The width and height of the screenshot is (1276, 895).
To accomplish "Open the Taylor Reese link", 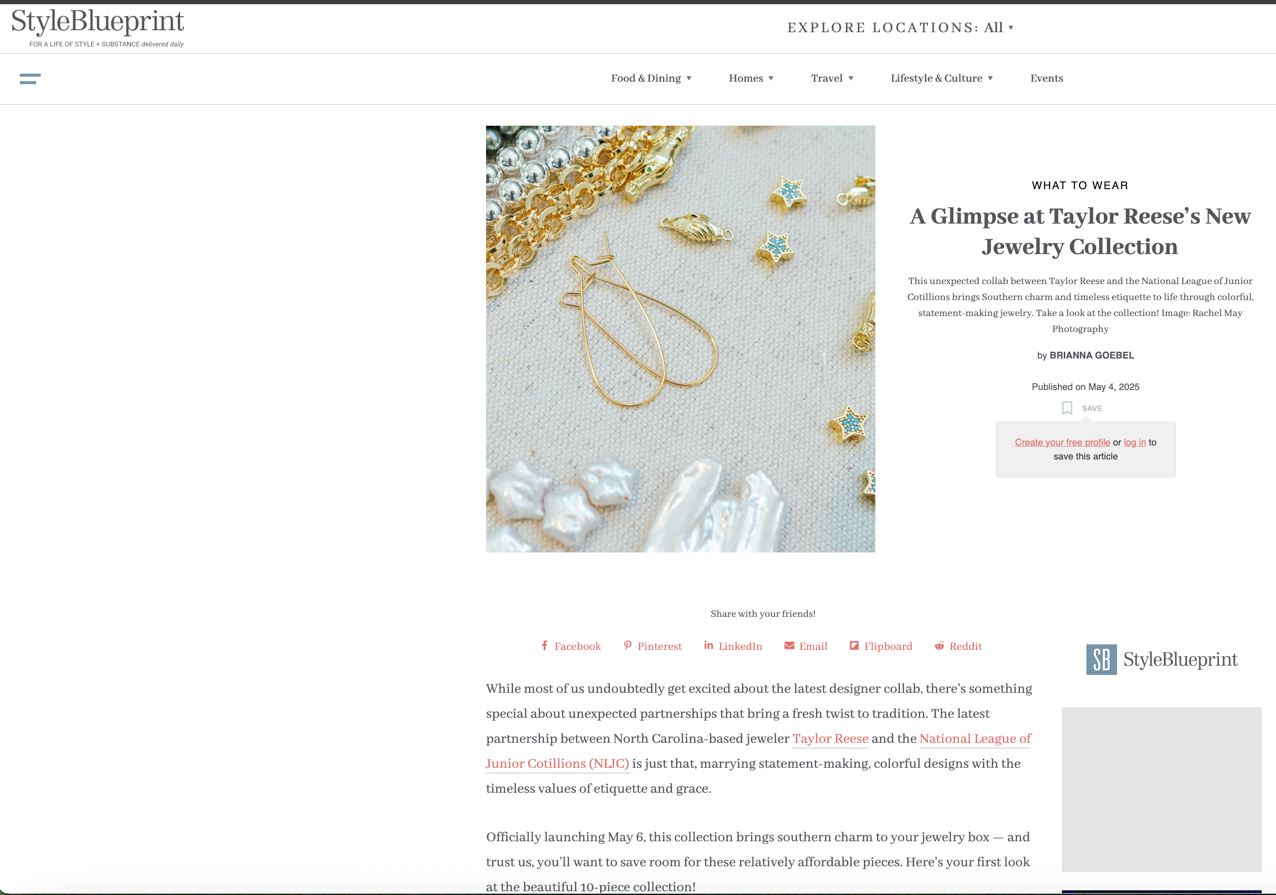I will point(830,739).
